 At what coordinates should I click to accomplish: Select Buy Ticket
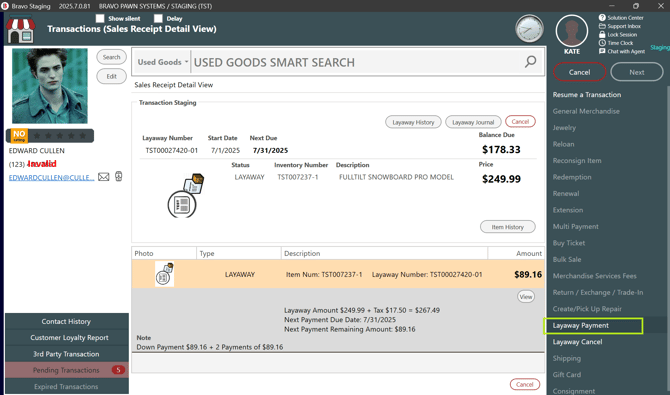point(569,243)
